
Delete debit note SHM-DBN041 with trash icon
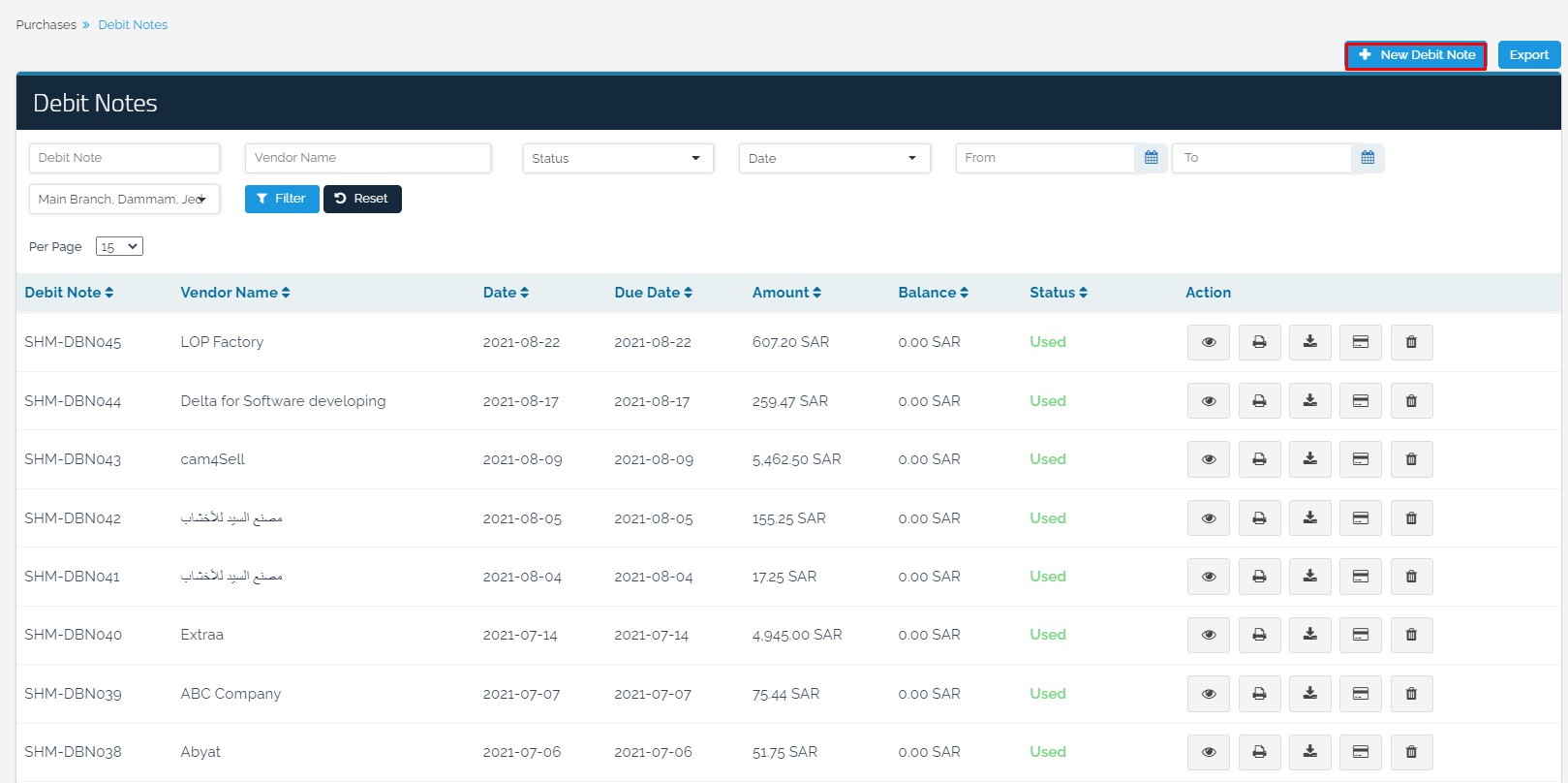(x=1411, y=577)
